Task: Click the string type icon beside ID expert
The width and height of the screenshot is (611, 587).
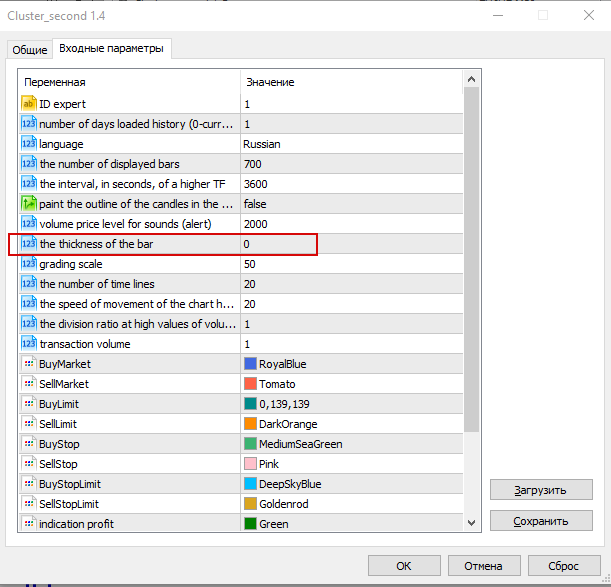Action: (28, 104)
